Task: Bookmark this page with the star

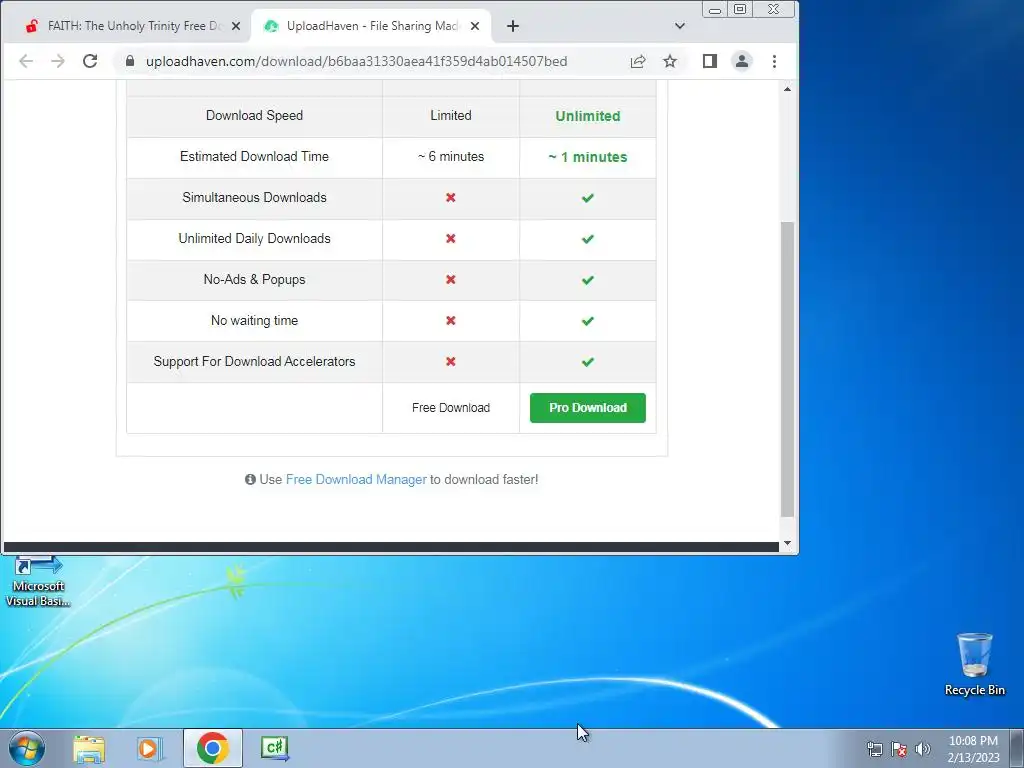Action: point(670,61)
